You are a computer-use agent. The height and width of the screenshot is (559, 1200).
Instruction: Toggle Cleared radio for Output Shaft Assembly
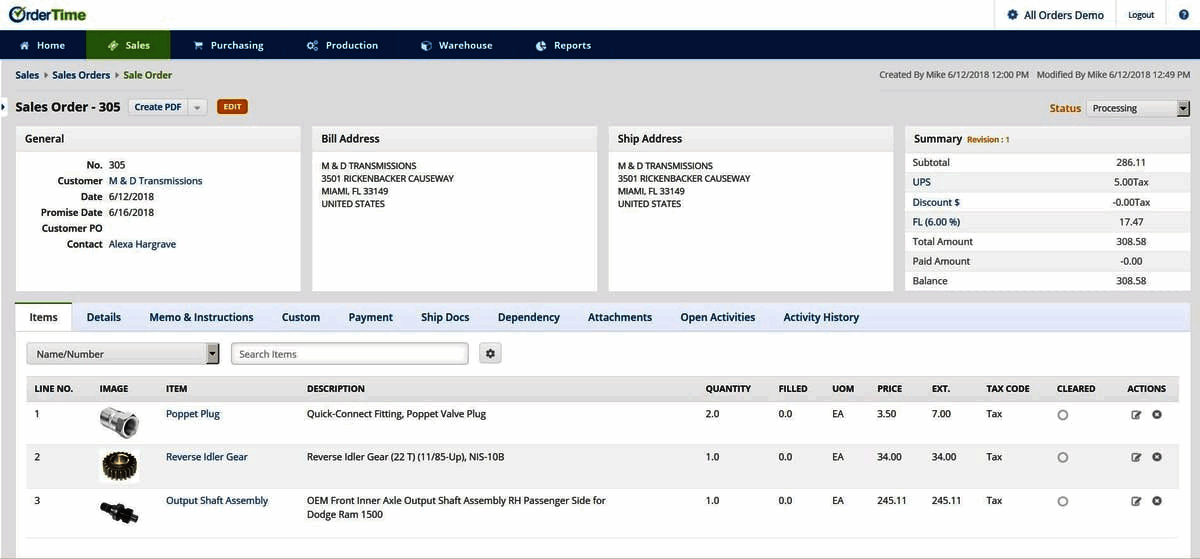(x=1062, y=502)
